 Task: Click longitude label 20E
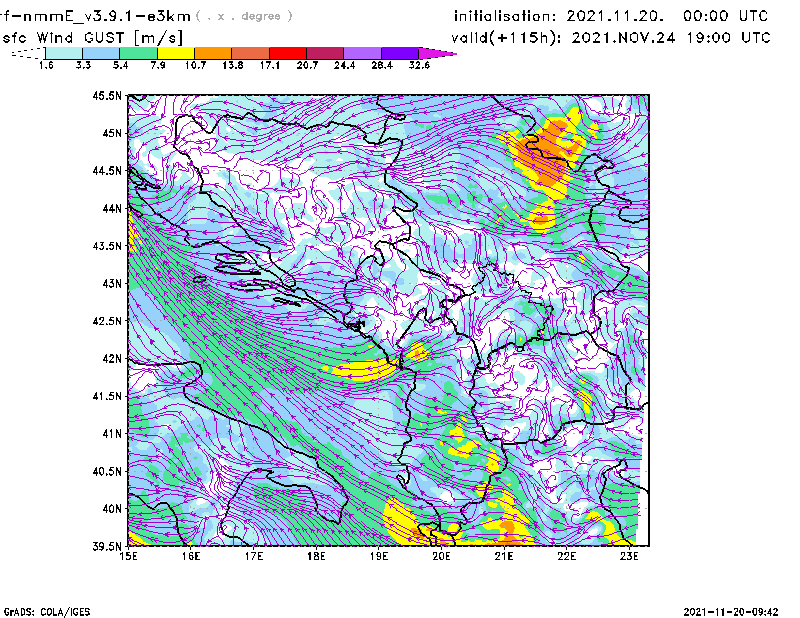pyautogui.click(x=441, y=556)
